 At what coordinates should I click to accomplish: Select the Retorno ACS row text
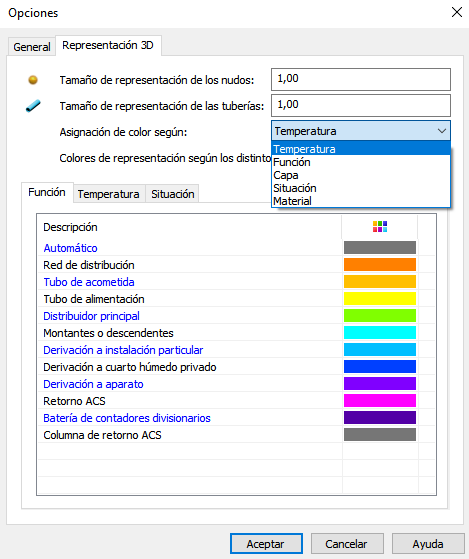click(74, 401)
